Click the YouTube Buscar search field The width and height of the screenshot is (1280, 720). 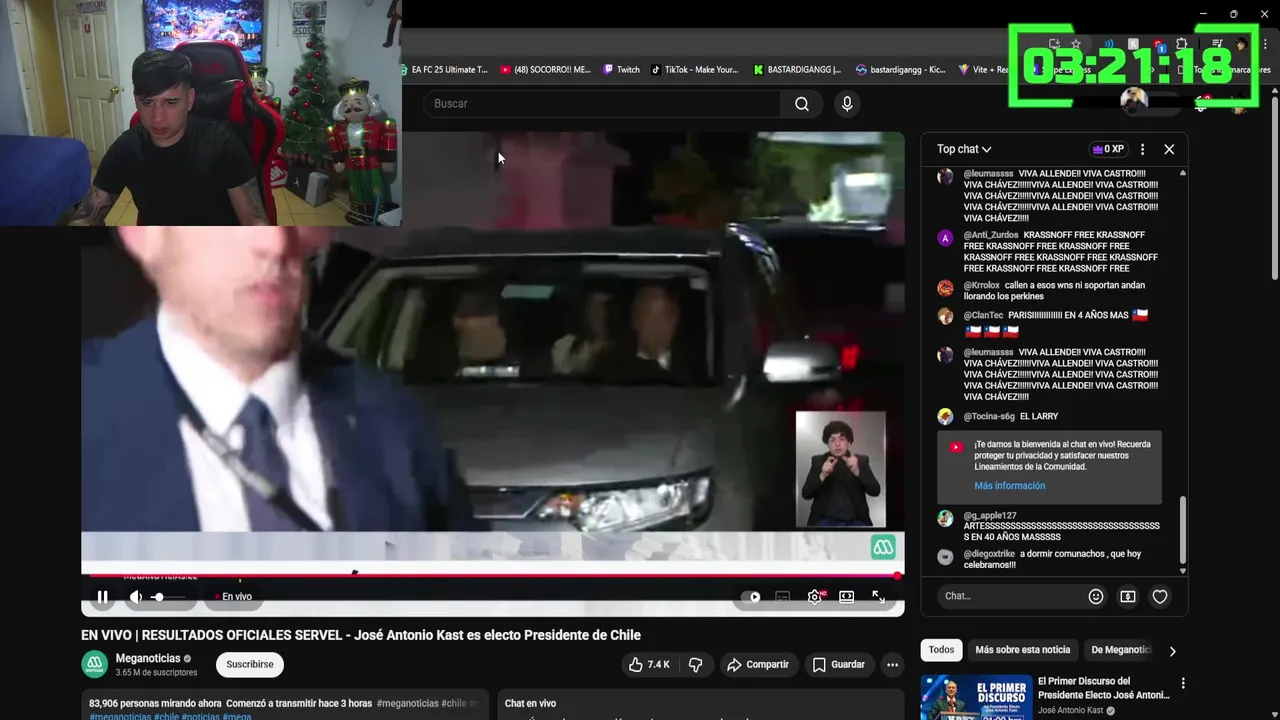pyautogui.click(x=603, y=104)
